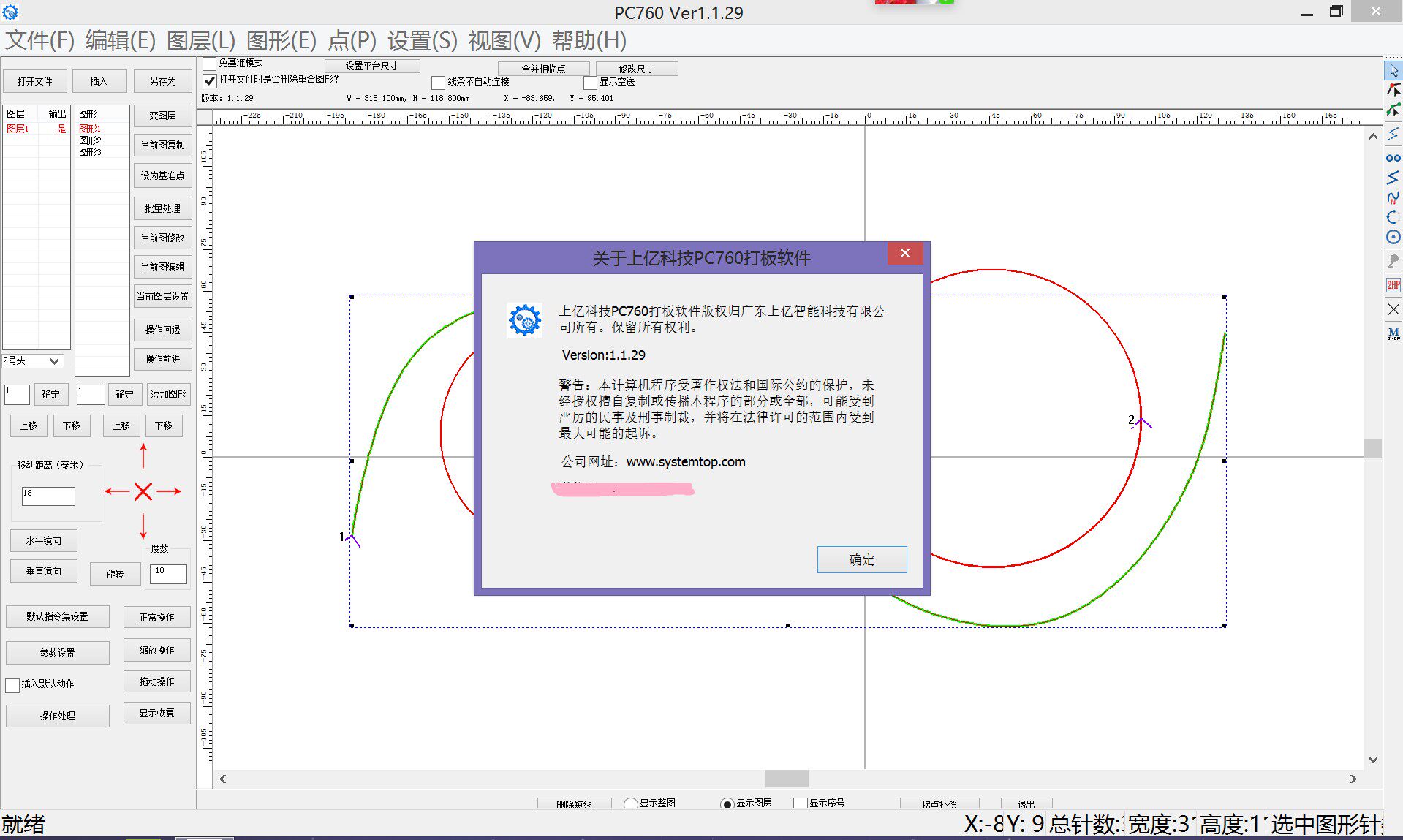Select the N curve stitch tool

point(1393,197)
